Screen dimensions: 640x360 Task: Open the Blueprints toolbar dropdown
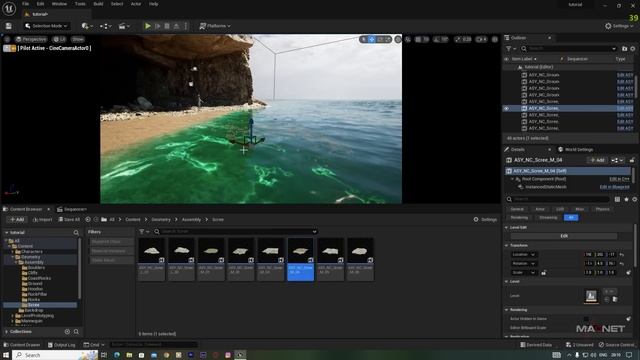[x=106, y=26]
